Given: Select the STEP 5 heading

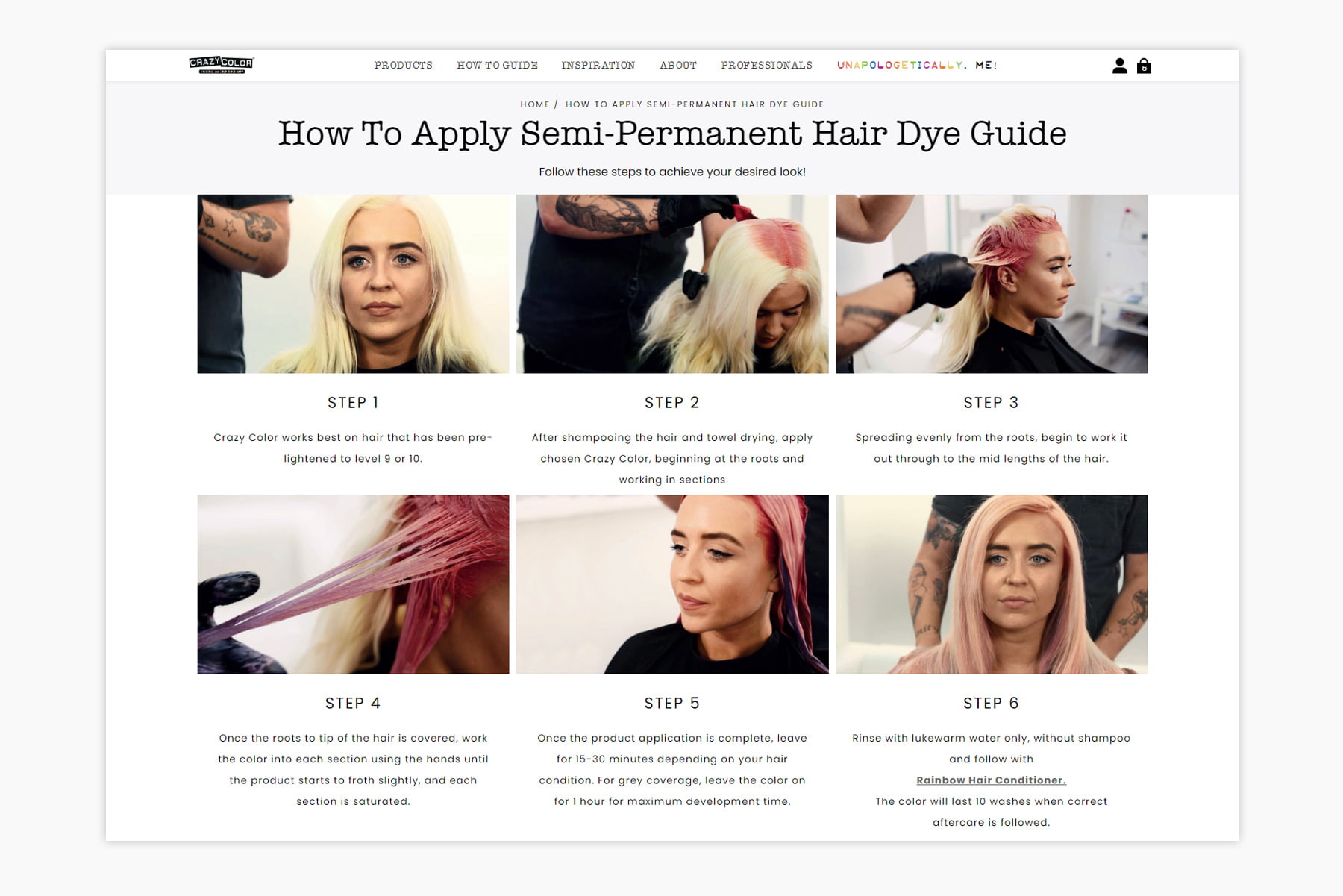Looking at the screenshot, I should coord(672,704).
